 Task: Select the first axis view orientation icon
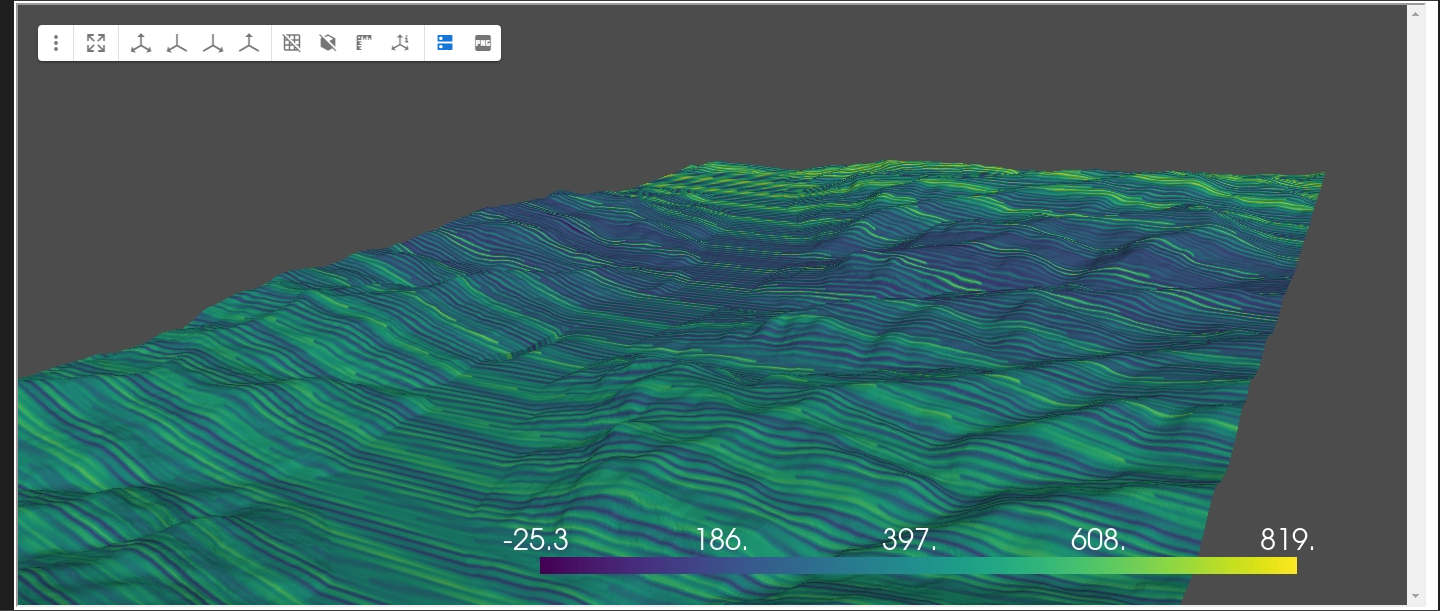(141, 43)
